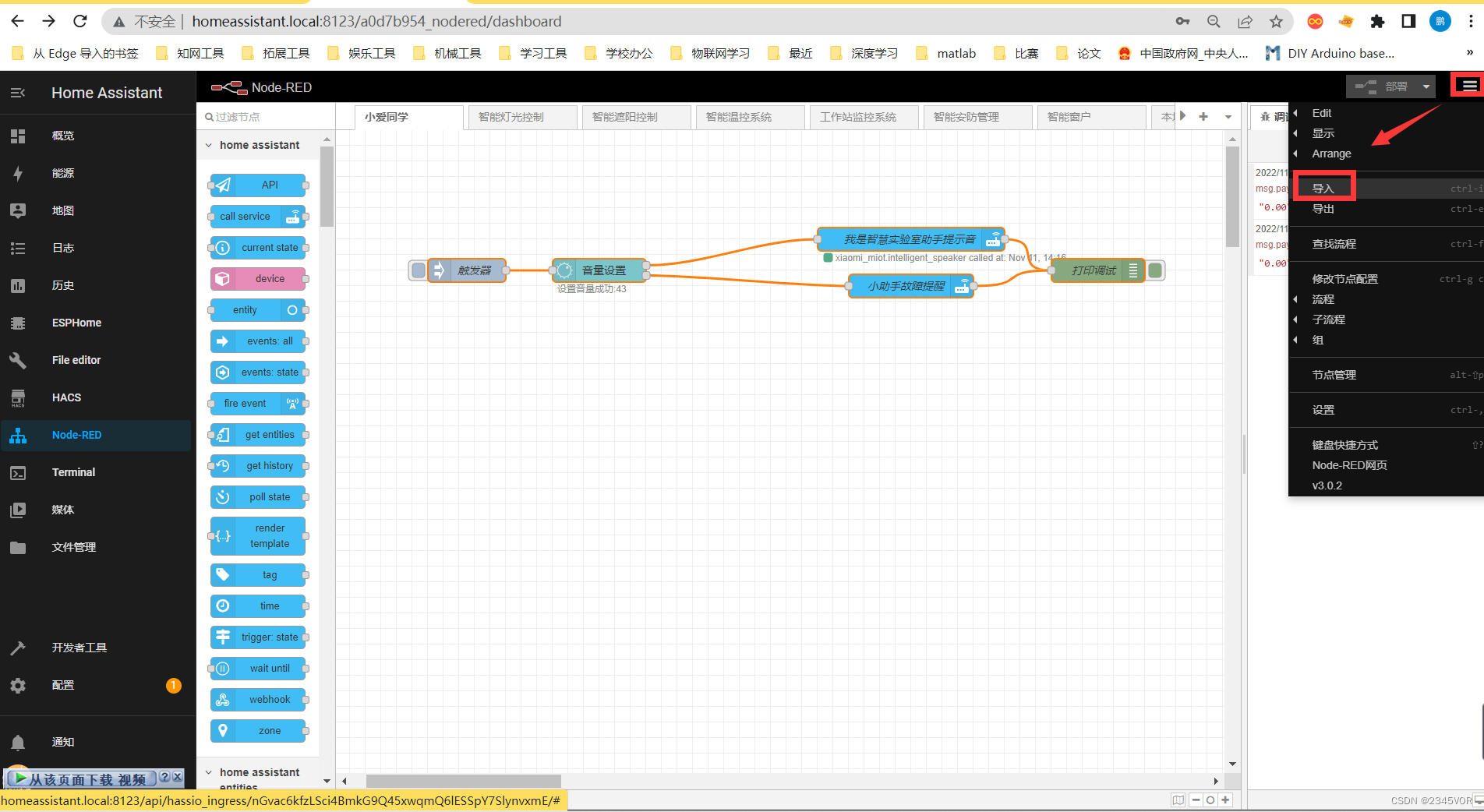The image size is (1484, 812).
Task: Click the zoom out minus icon at bottom
Action: (x=1196, y=800)
